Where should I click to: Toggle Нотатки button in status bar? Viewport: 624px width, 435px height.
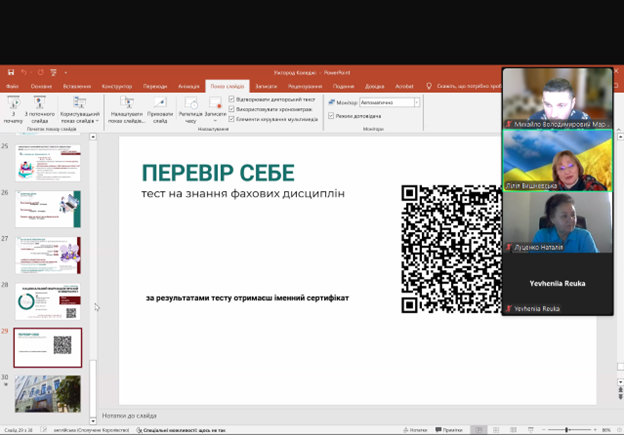point(415,430)
